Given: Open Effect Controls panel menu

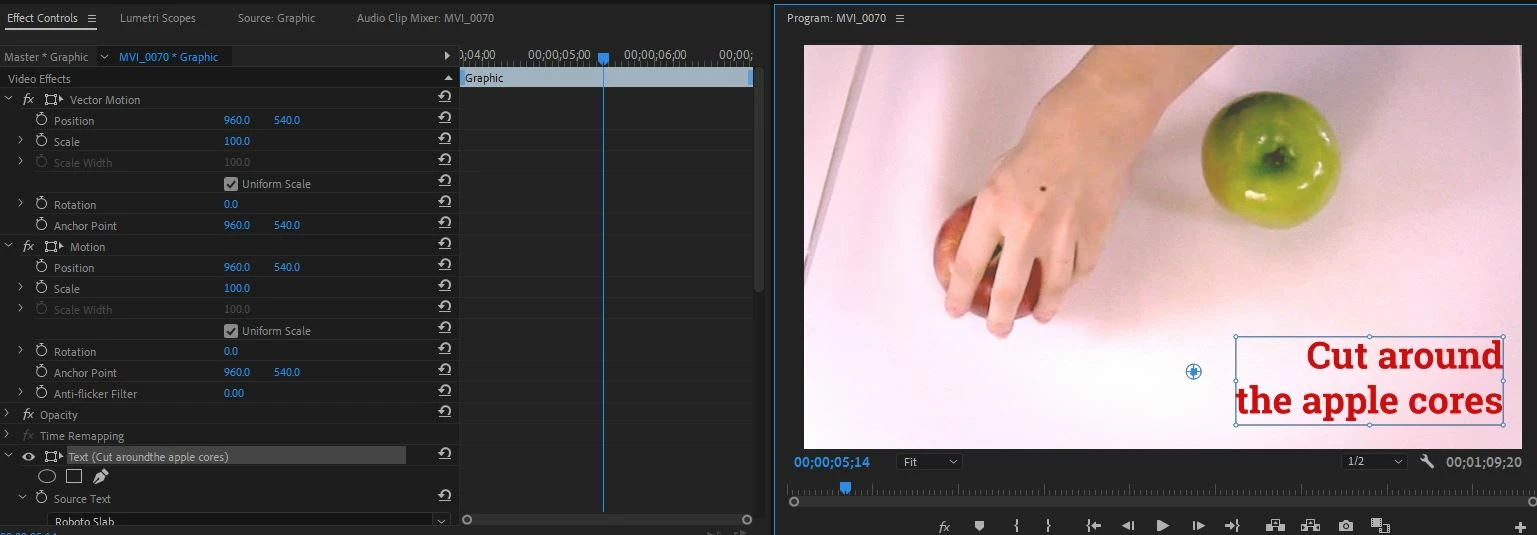Looking at the screenshot, I should tap(92, 18).
